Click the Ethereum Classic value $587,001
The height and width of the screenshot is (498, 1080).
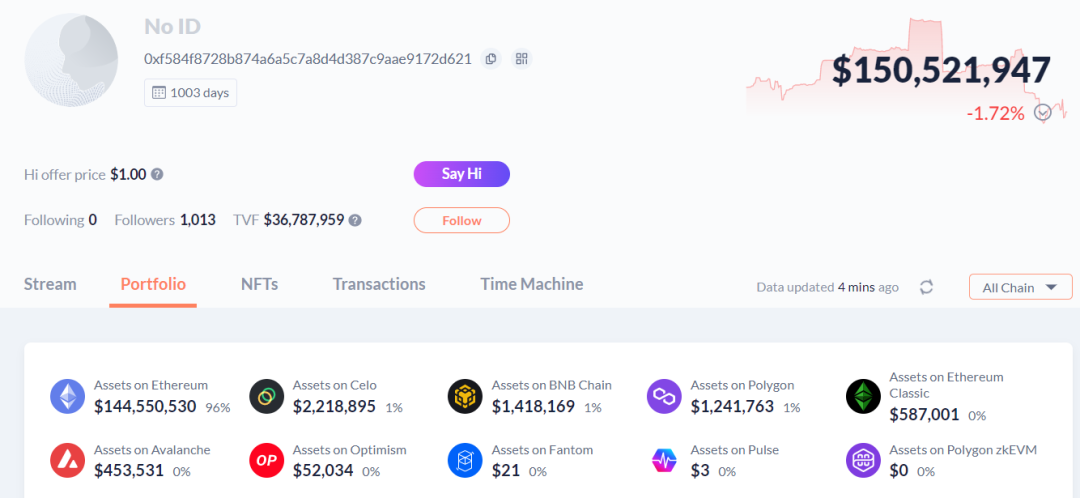pos(924,415)
